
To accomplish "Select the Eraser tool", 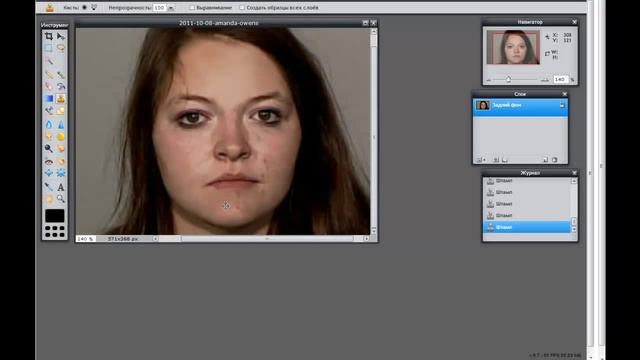I will point(49,86).
